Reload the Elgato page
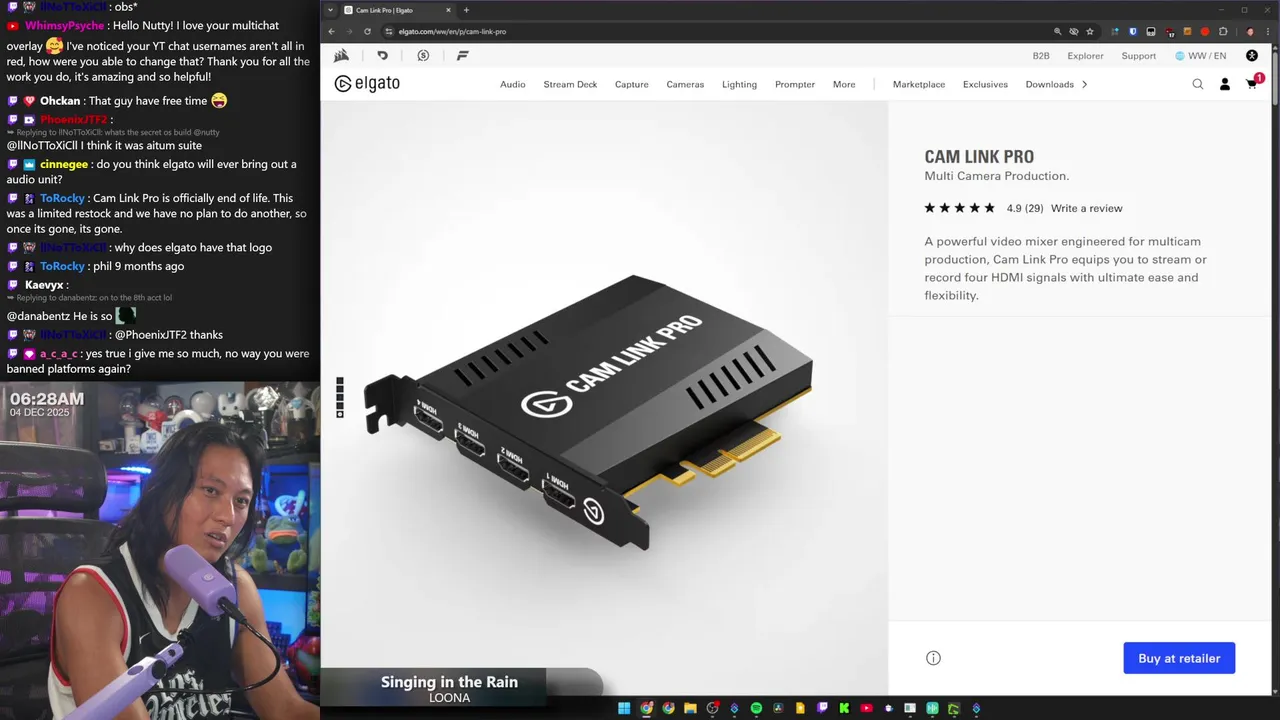The width and height of the screenshot is (1280, 720). (x=367, y=31)
